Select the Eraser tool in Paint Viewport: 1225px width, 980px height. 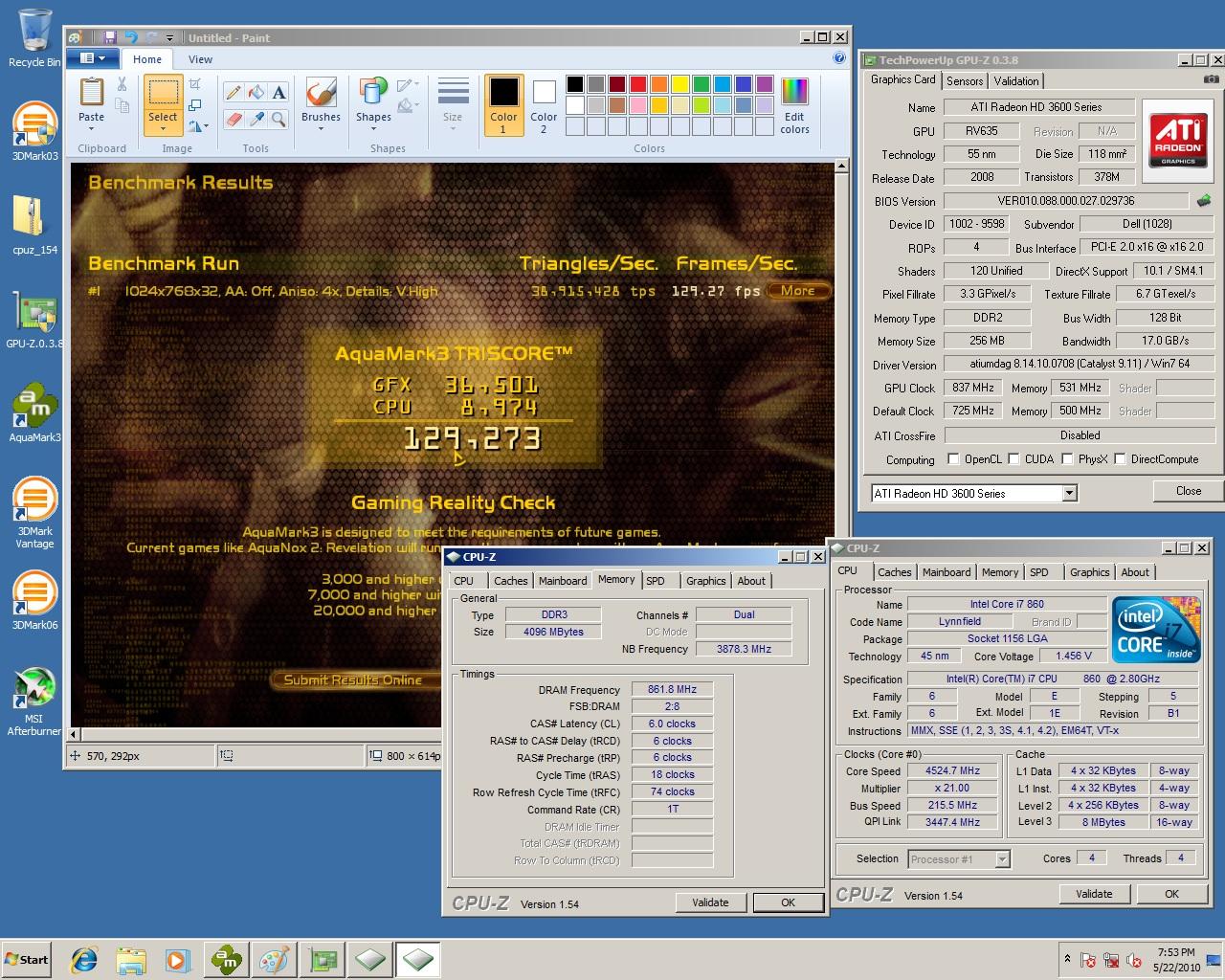click(233, 120)
